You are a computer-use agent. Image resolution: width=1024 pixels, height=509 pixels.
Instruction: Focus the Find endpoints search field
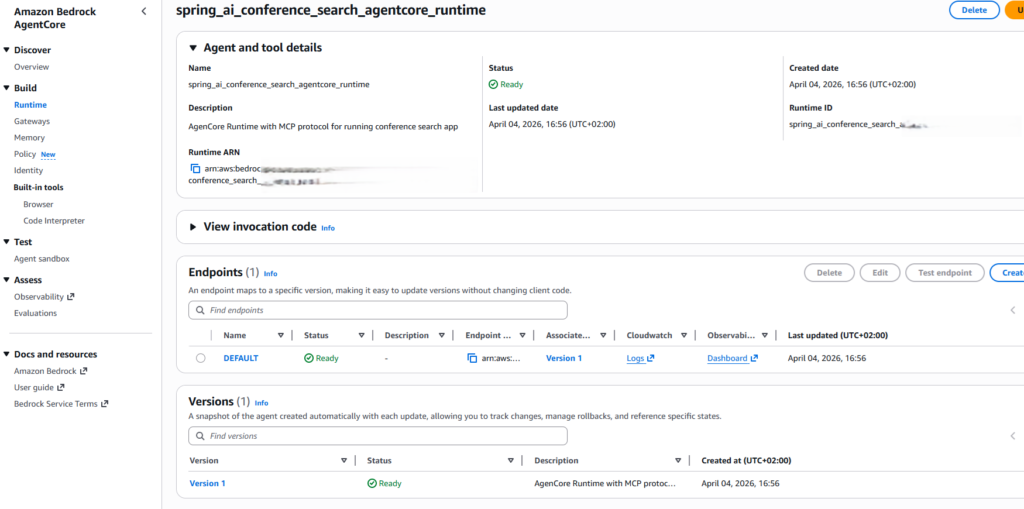tap(377, 310)
